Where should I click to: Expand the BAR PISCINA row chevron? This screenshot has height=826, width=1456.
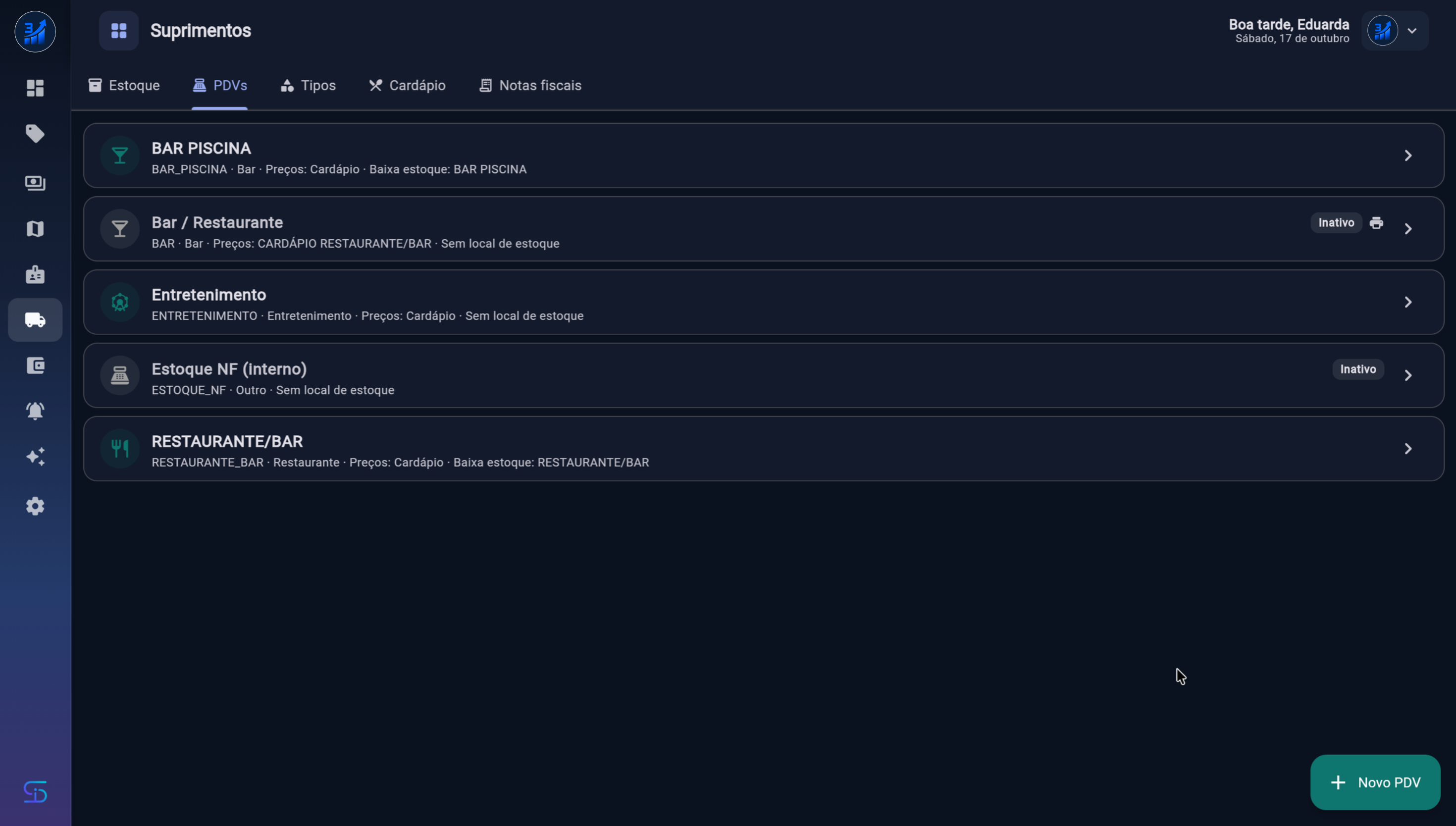tap(1408, 155)
